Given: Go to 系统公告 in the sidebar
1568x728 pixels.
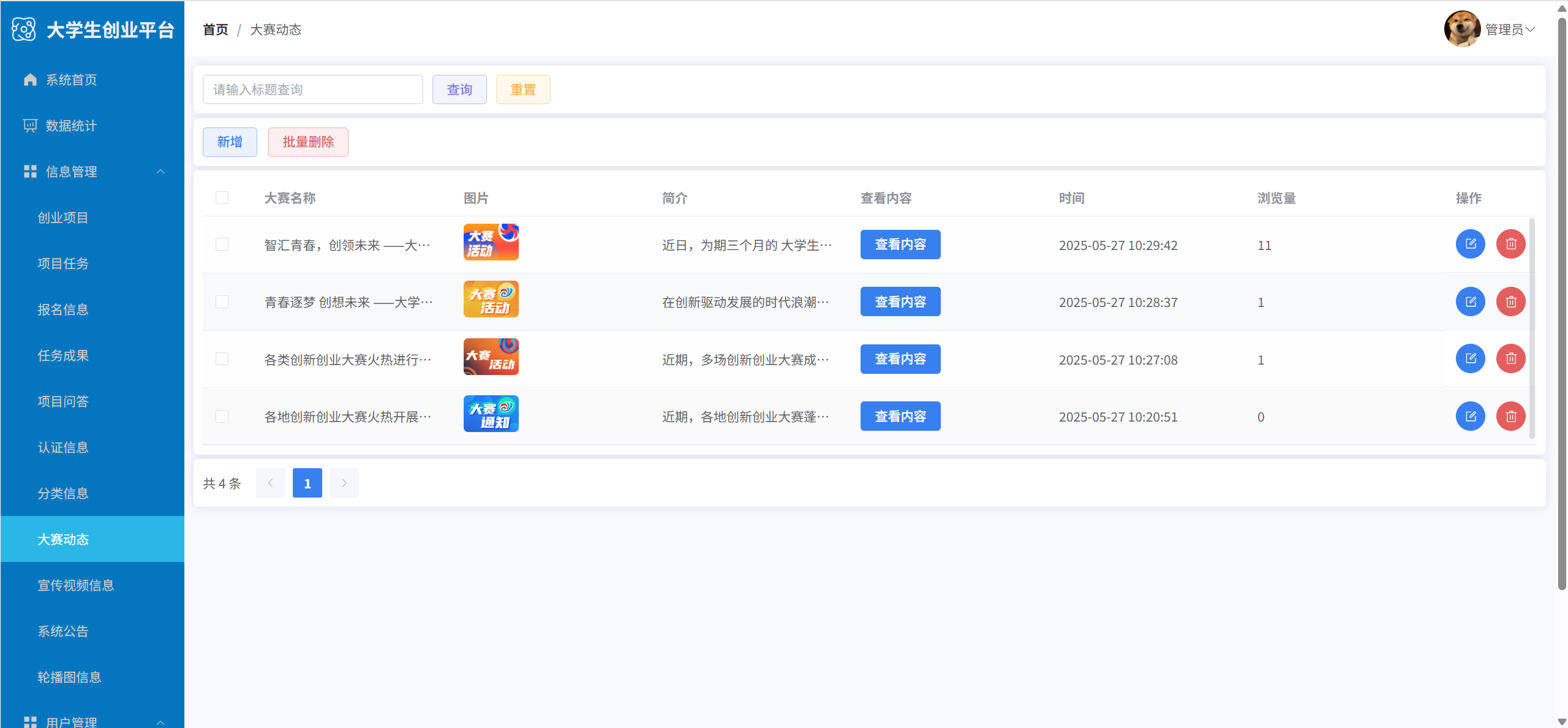Looking at the screenshot, I should tap(63, 631).
